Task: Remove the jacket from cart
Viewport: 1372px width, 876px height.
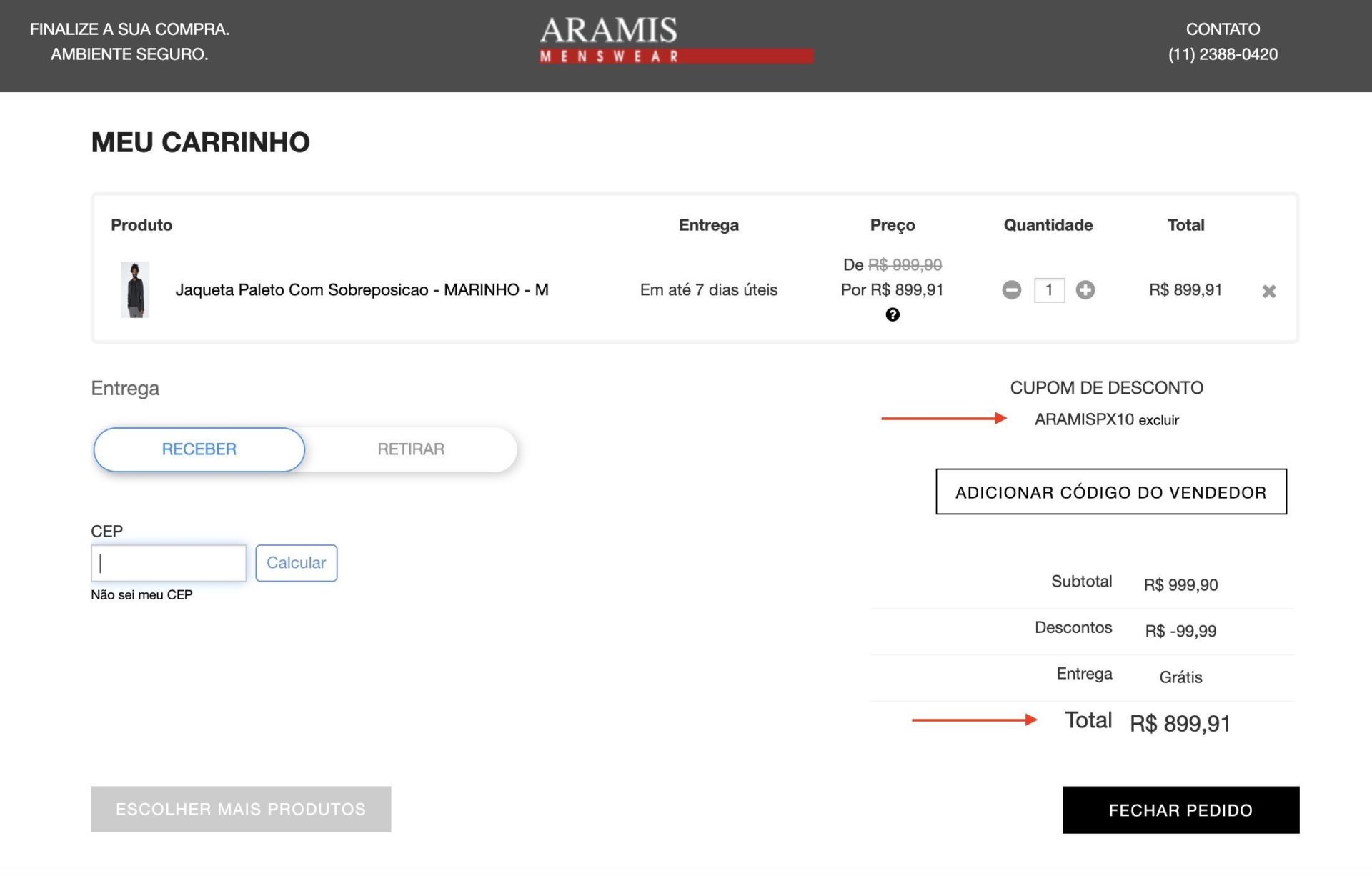Action: click(x=1268, y=291)
